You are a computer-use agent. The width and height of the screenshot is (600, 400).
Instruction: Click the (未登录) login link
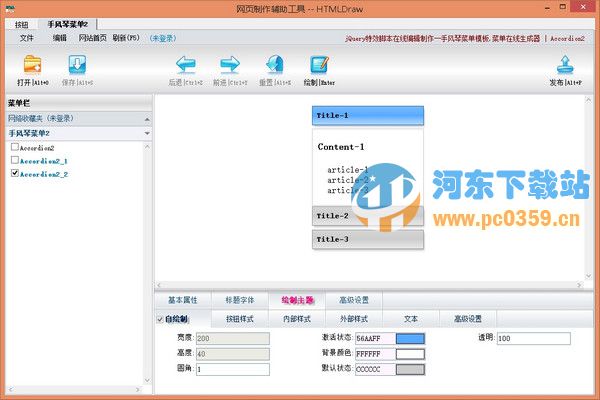coord(163,38)
